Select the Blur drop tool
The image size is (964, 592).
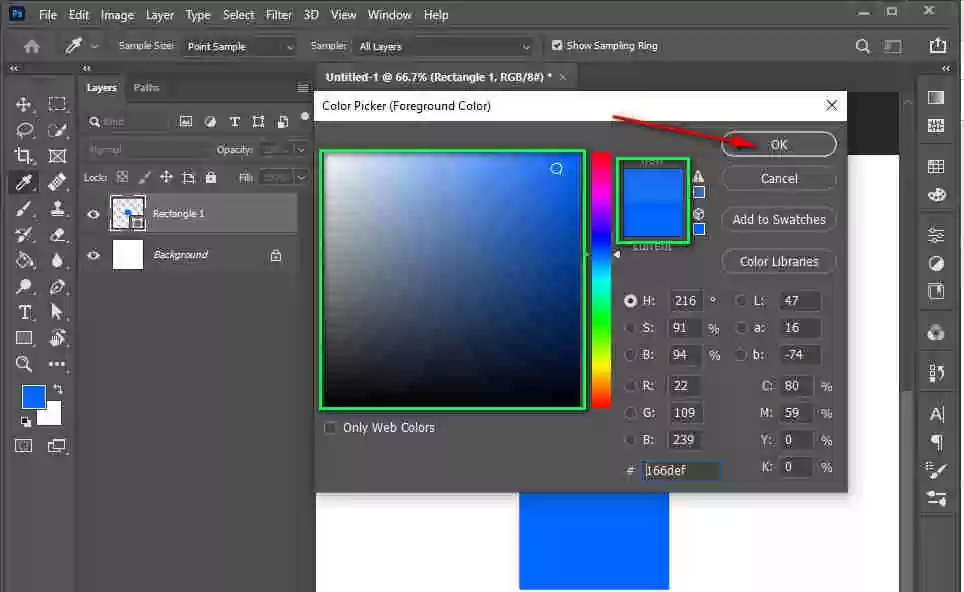click(x=57, y=261)
